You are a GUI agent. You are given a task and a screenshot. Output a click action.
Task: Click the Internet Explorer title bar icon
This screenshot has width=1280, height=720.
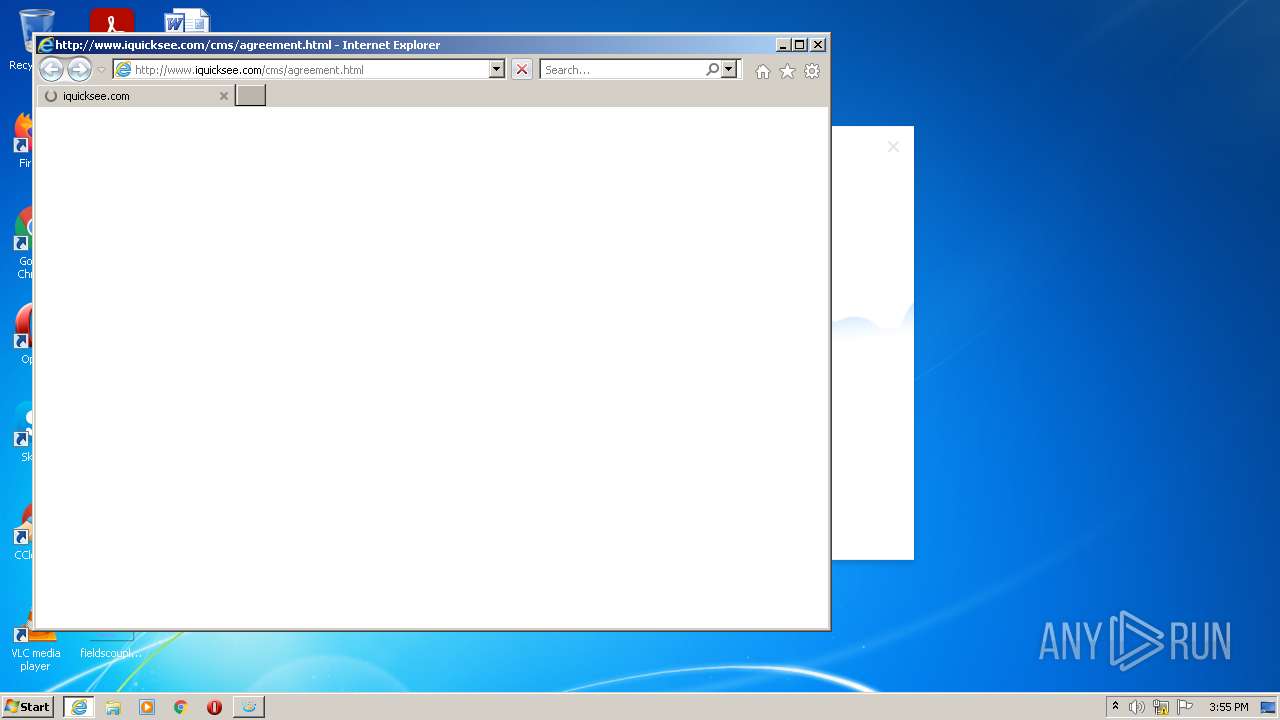[x=45, y=45]
